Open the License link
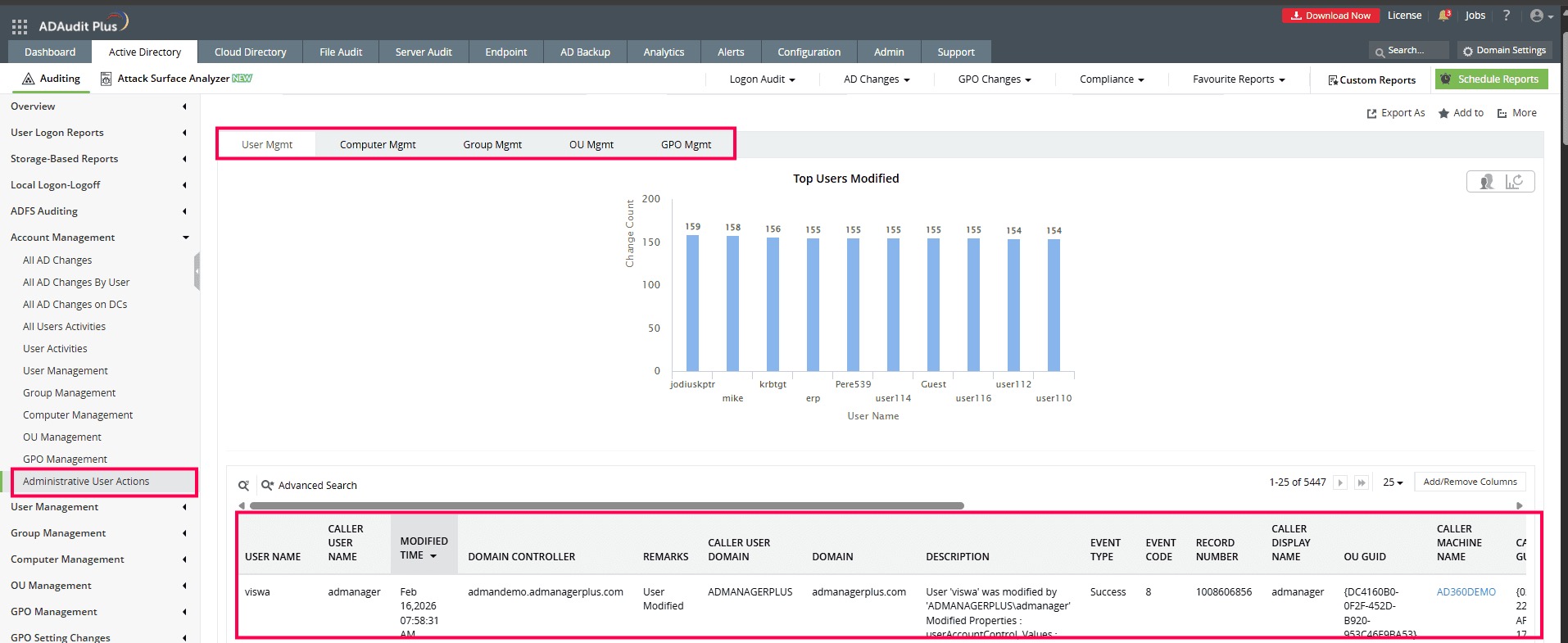The width and height of the screenshot is (1568, 643). pos(1404,16)
